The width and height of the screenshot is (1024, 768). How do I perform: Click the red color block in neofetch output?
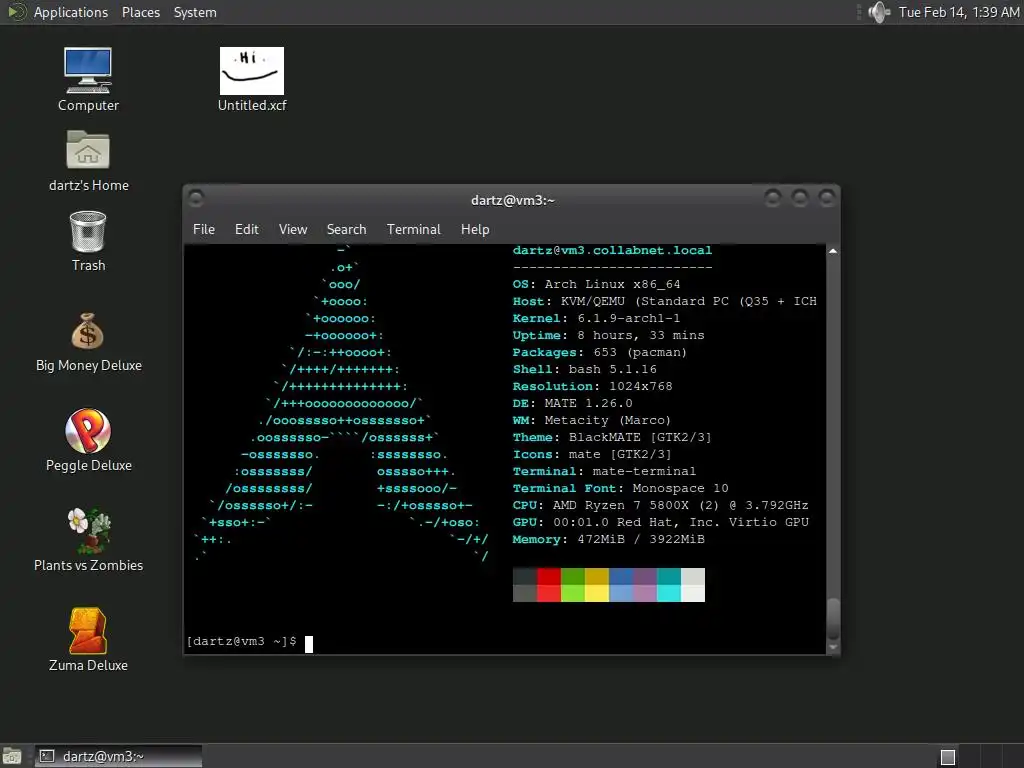549,584
